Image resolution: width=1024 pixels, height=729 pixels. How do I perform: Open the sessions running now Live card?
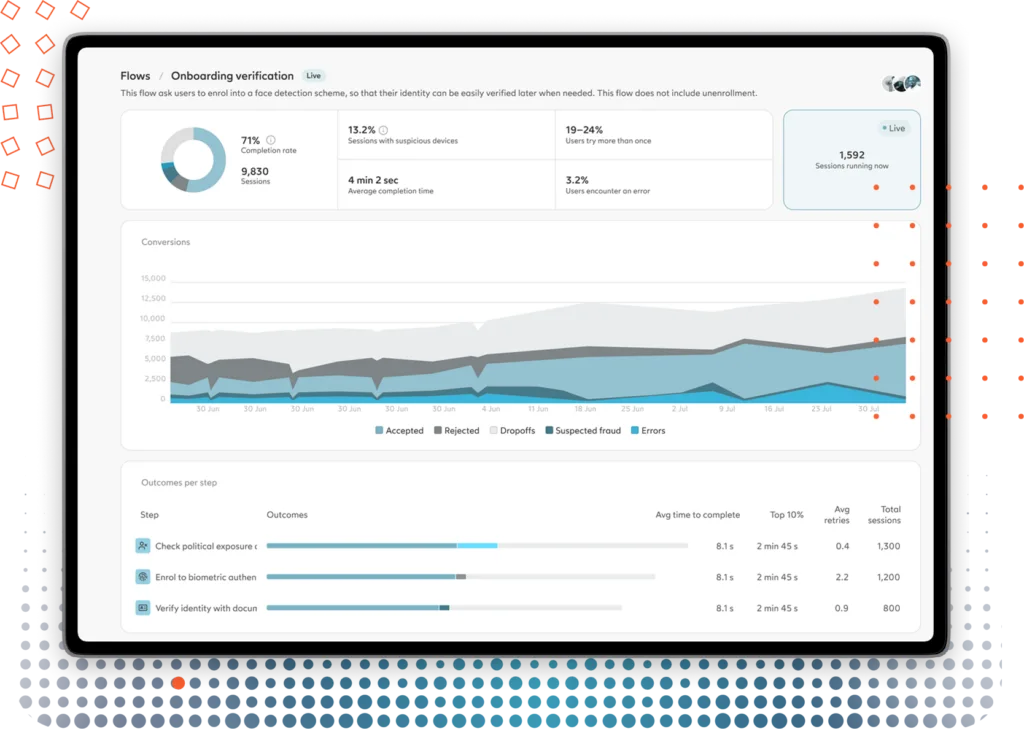point(851,159)
